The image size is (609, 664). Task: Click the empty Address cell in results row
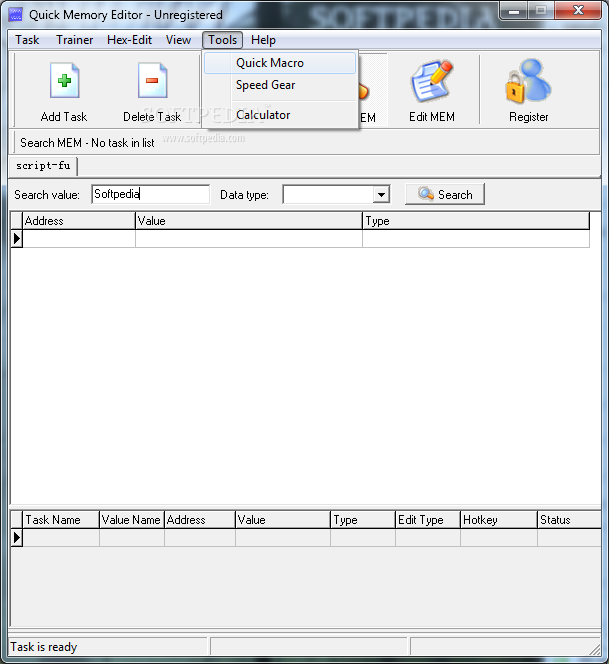(x=79, y=239)
